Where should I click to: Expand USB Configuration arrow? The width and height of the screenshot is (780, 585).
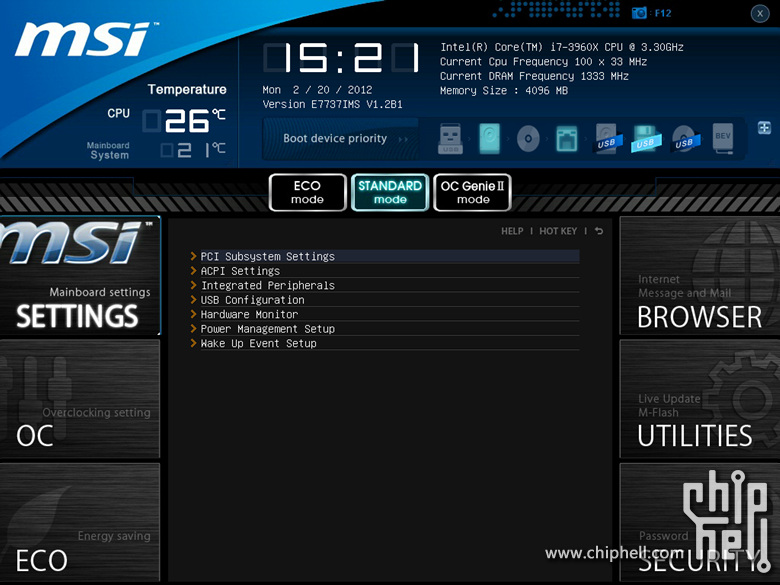click(x=194, y=299)
